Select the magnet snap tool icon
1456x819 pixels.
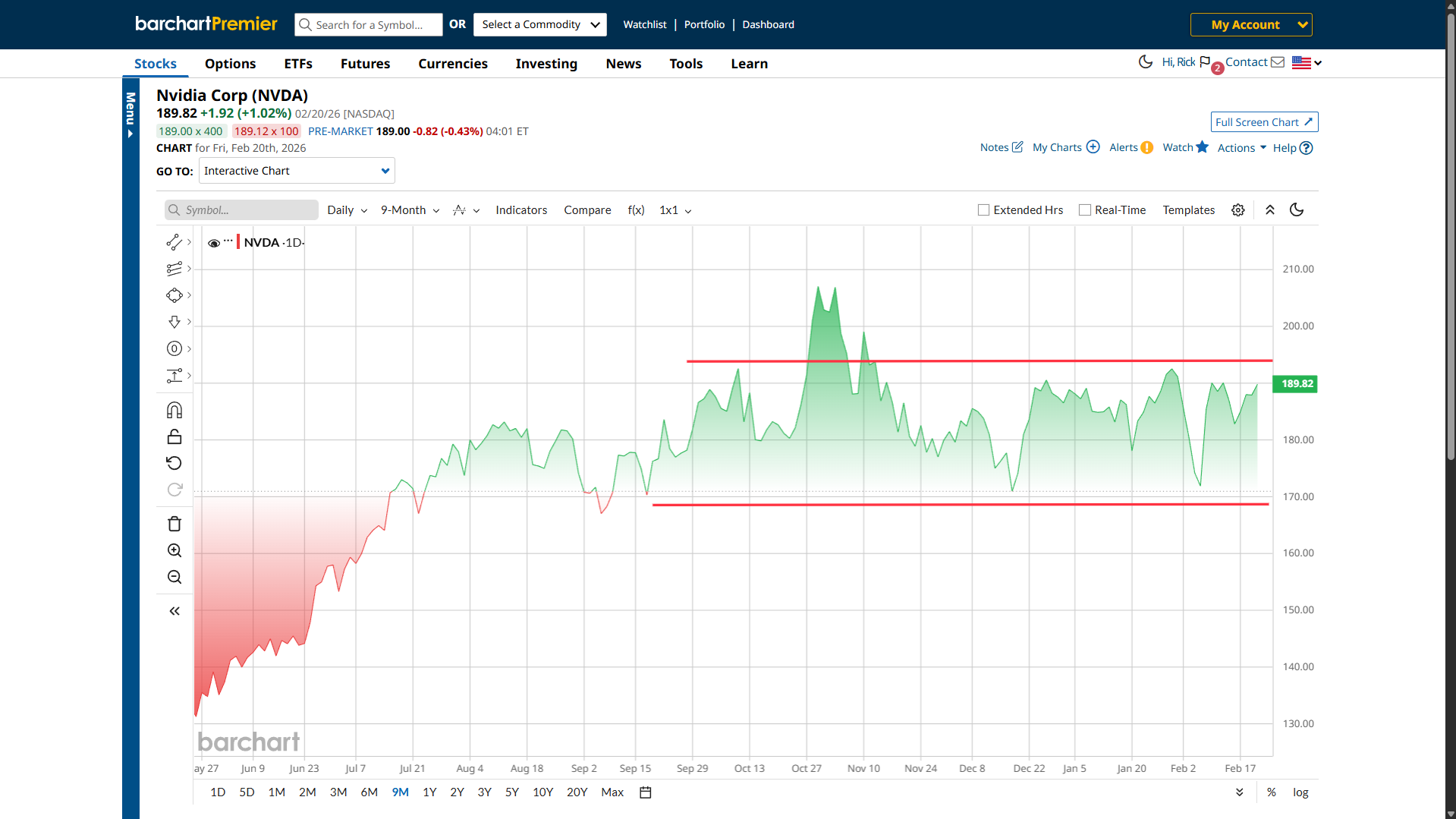[174, 411]
